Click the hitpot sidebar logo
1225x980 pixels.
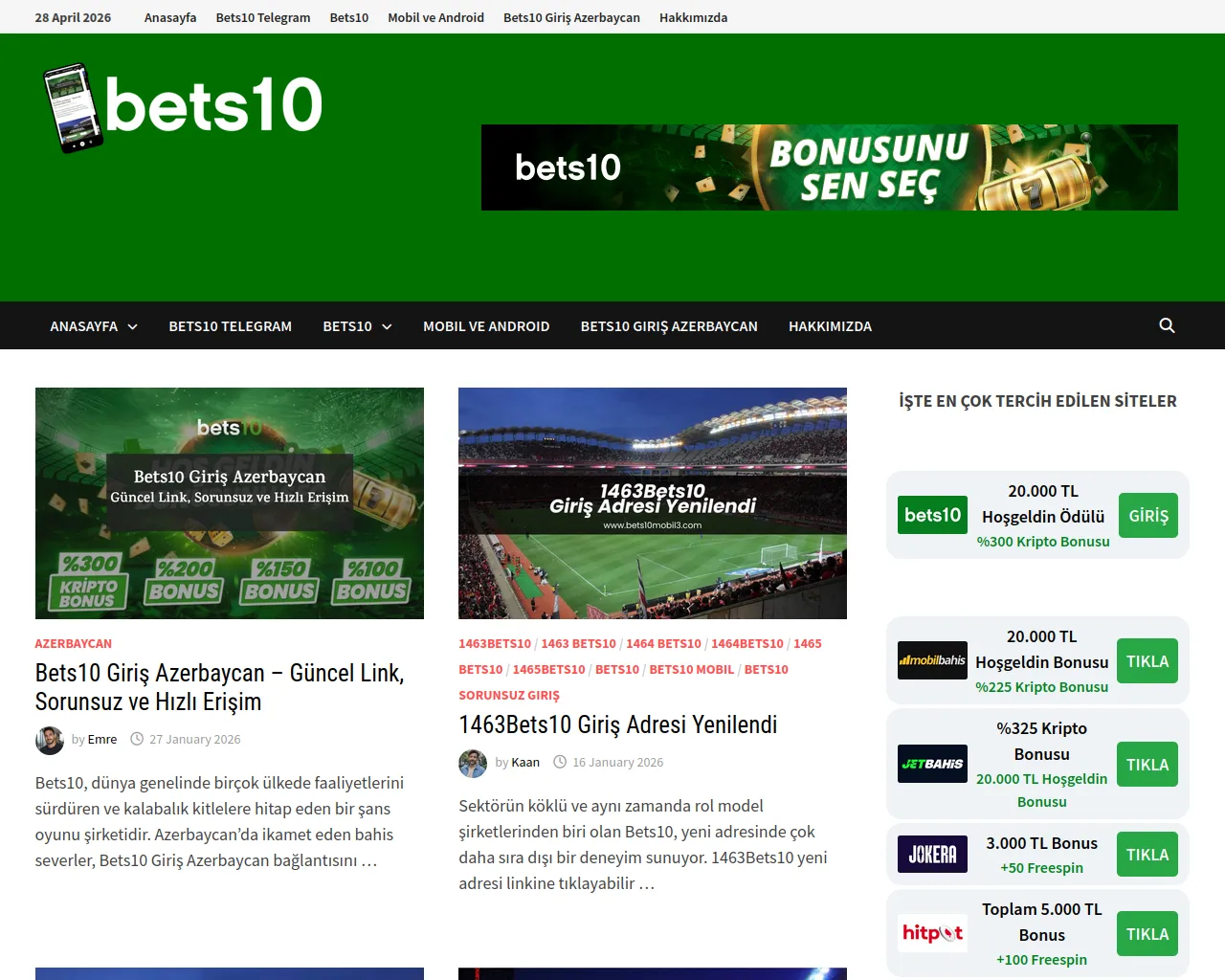coord(932,933)
